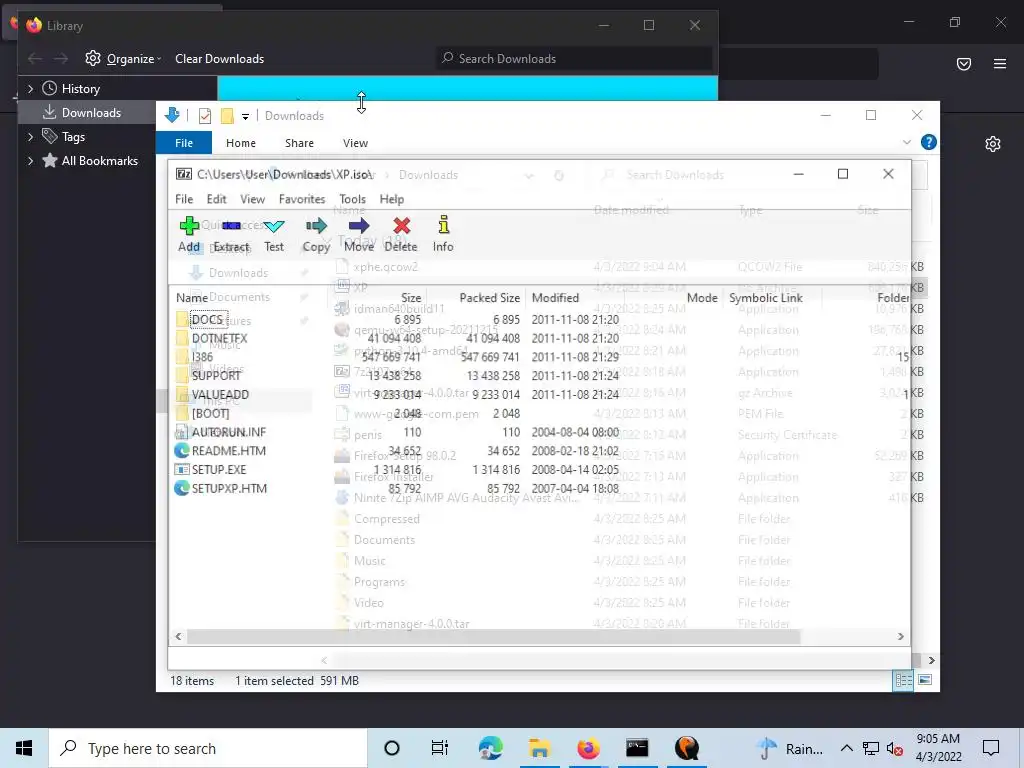
Task: Click the muted volume tray icon
Action: coord(894,749)
